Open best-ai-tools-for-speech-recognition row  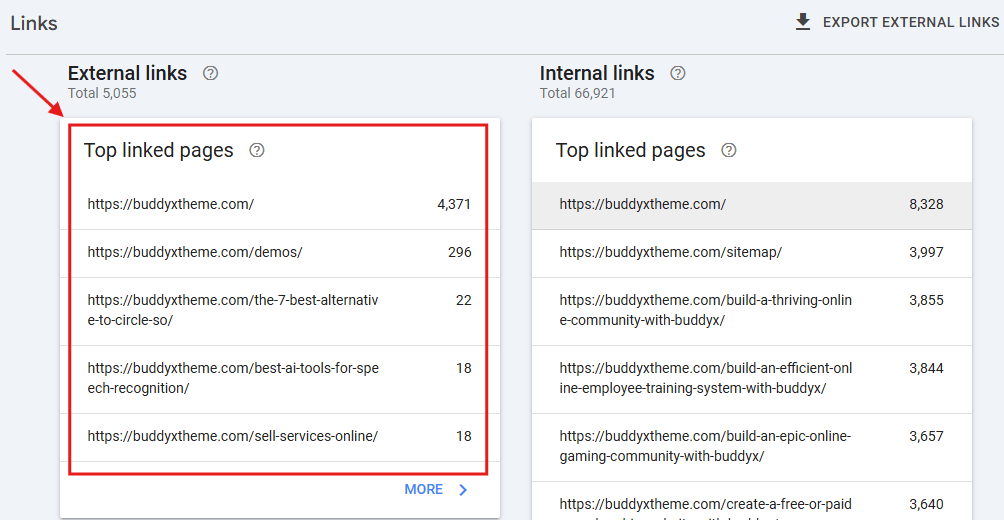click(279, 379)
